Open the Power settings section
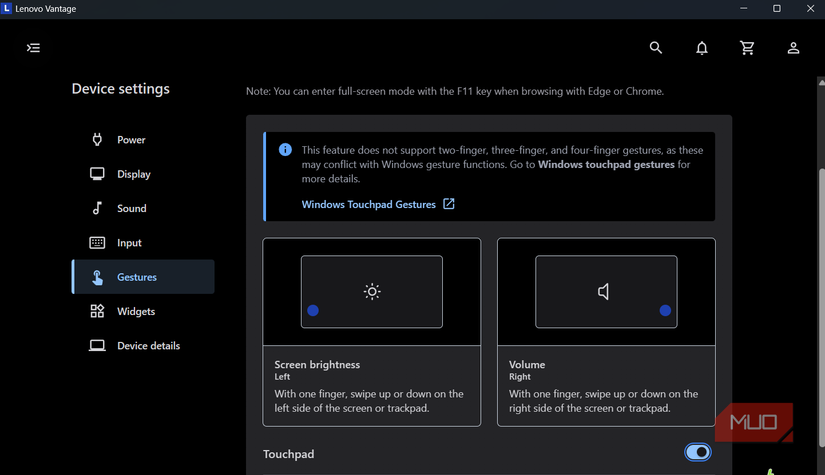Image resolution: width=825 pixels, height=475 pixels. pos(143,139)
